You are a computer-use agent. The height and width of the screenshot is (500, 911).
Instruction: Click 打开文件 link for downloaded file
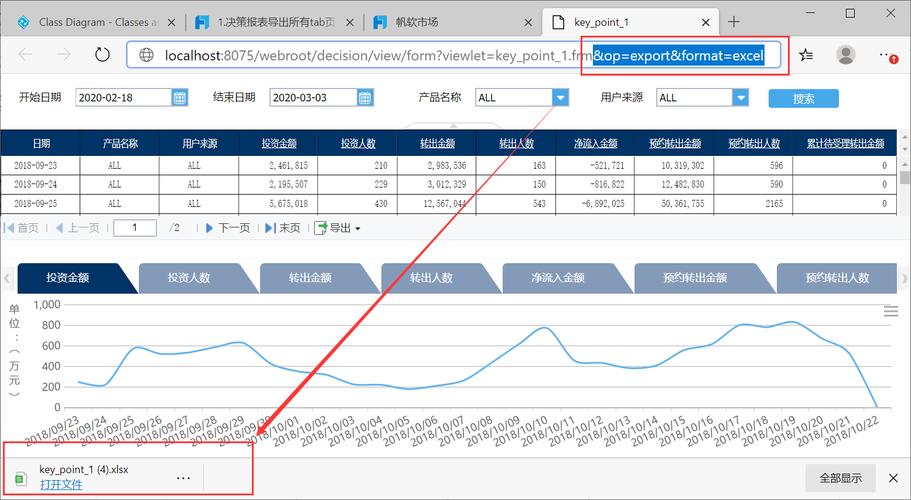[x=61, y=484]
